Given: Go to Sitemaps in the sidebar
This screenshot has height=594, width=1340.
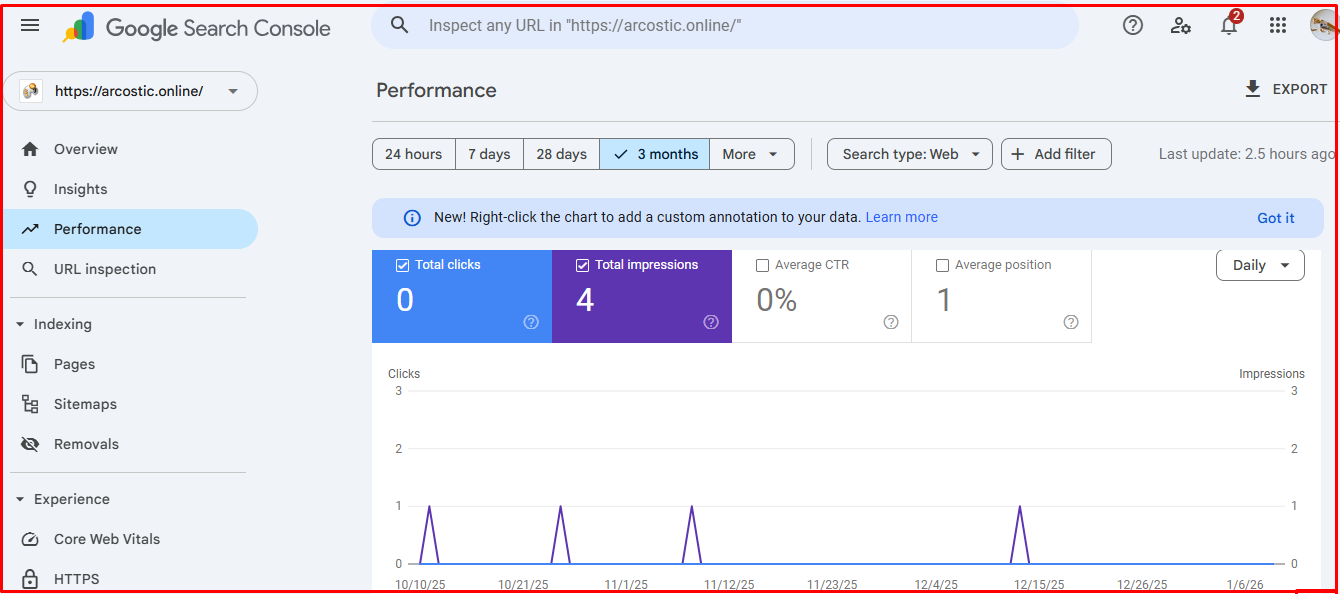Looking at the screenshot, I should [85, 404].
